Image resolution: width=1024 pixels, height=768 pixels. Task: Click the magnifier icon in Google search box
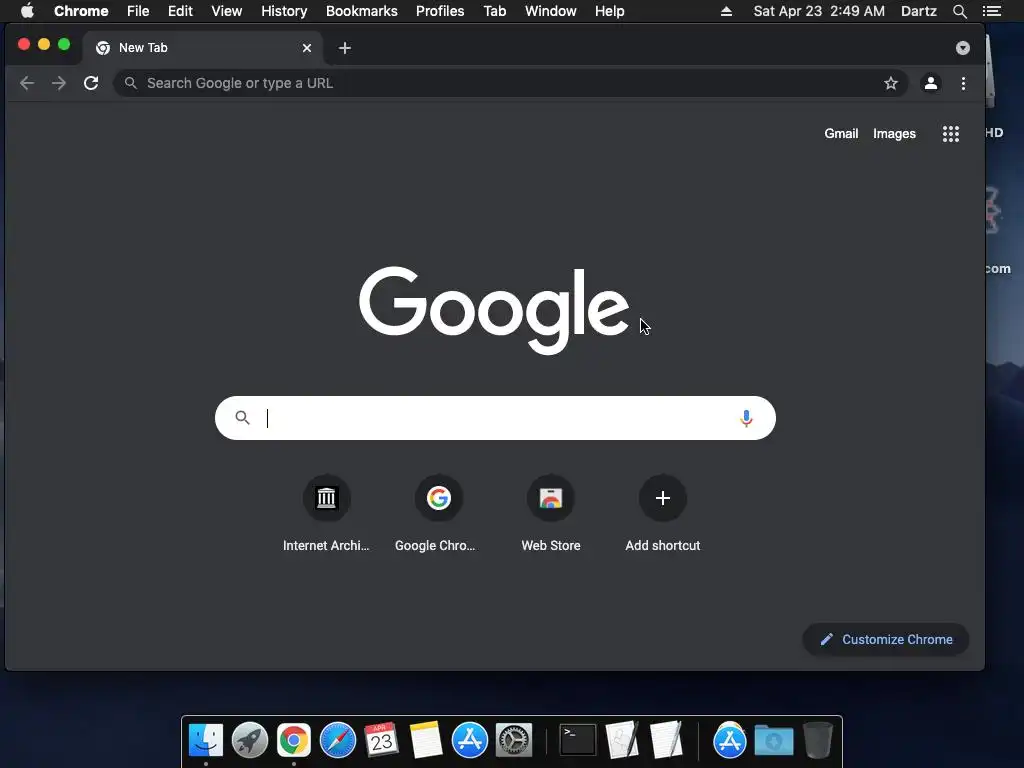pos(242,417)
